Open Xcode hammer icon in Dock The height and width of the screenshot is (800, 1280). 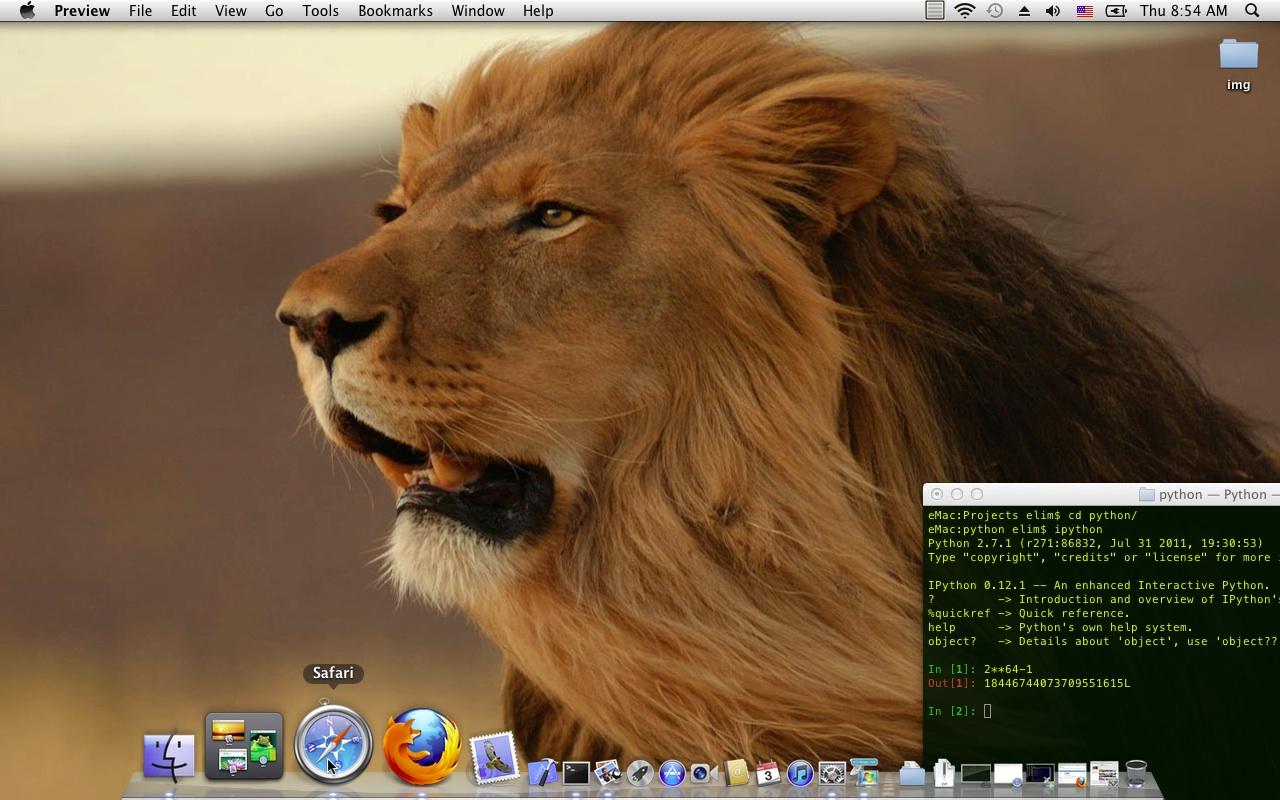click(x=543, y=772)
